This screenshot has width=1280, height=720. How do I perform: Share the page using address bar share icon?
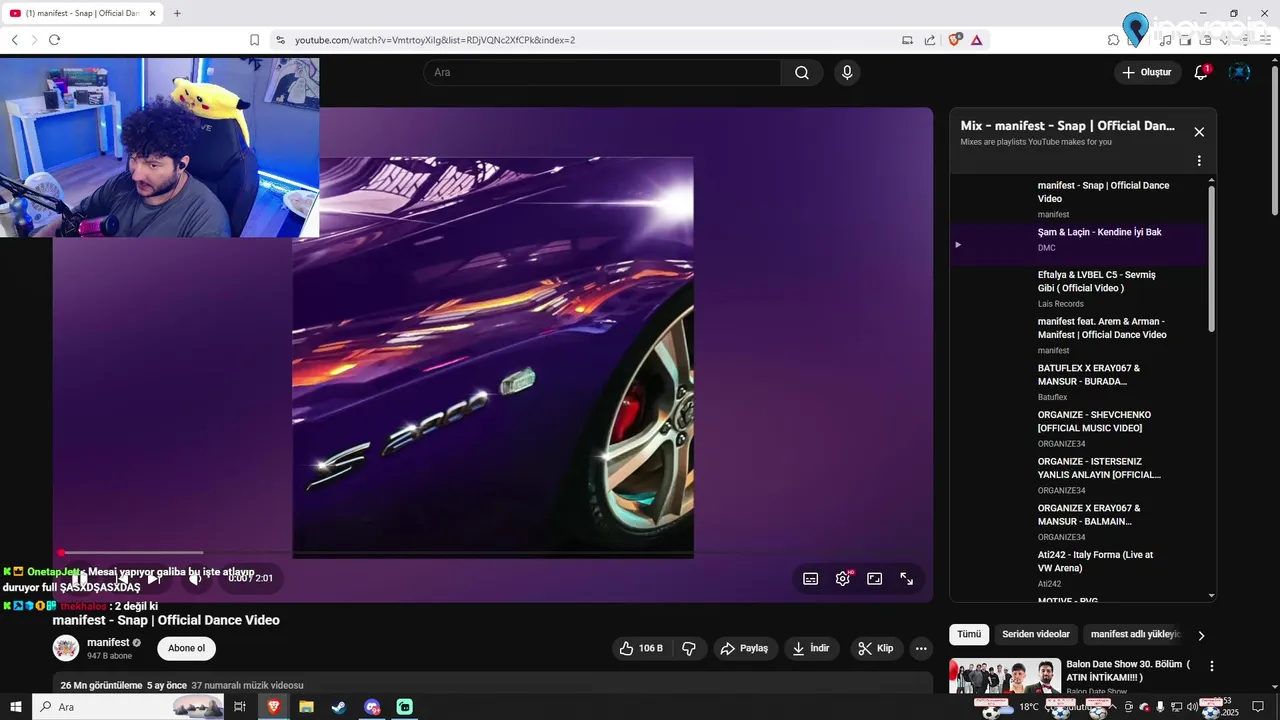[x=930, y=40]
